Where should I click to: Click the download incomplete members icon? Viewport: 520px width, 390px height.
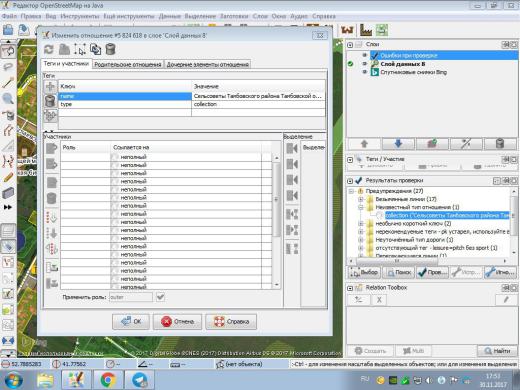52,267
